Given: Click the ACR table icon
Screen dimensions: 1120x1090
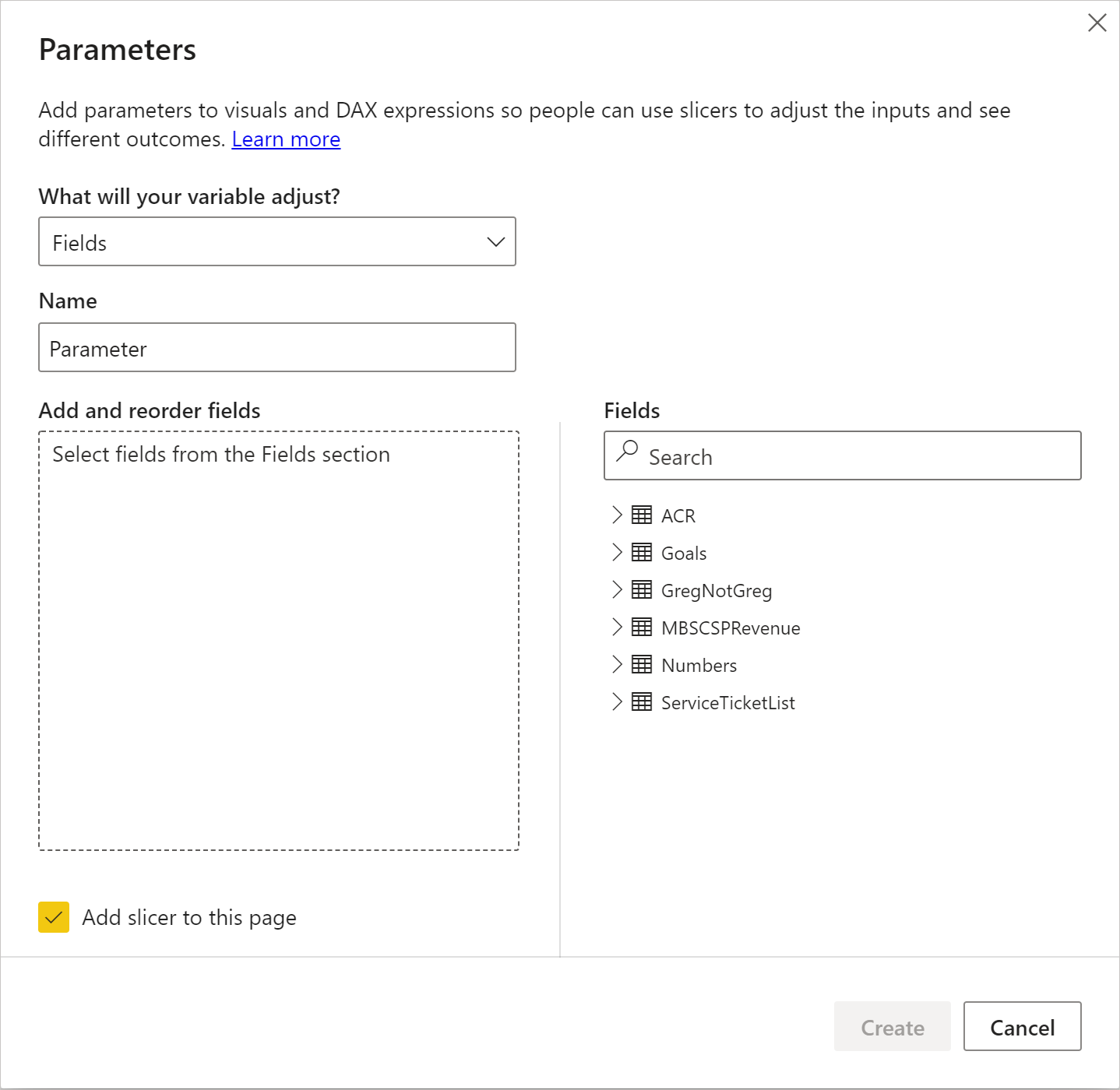Looking at the screenshot, I should coord(642,515).
